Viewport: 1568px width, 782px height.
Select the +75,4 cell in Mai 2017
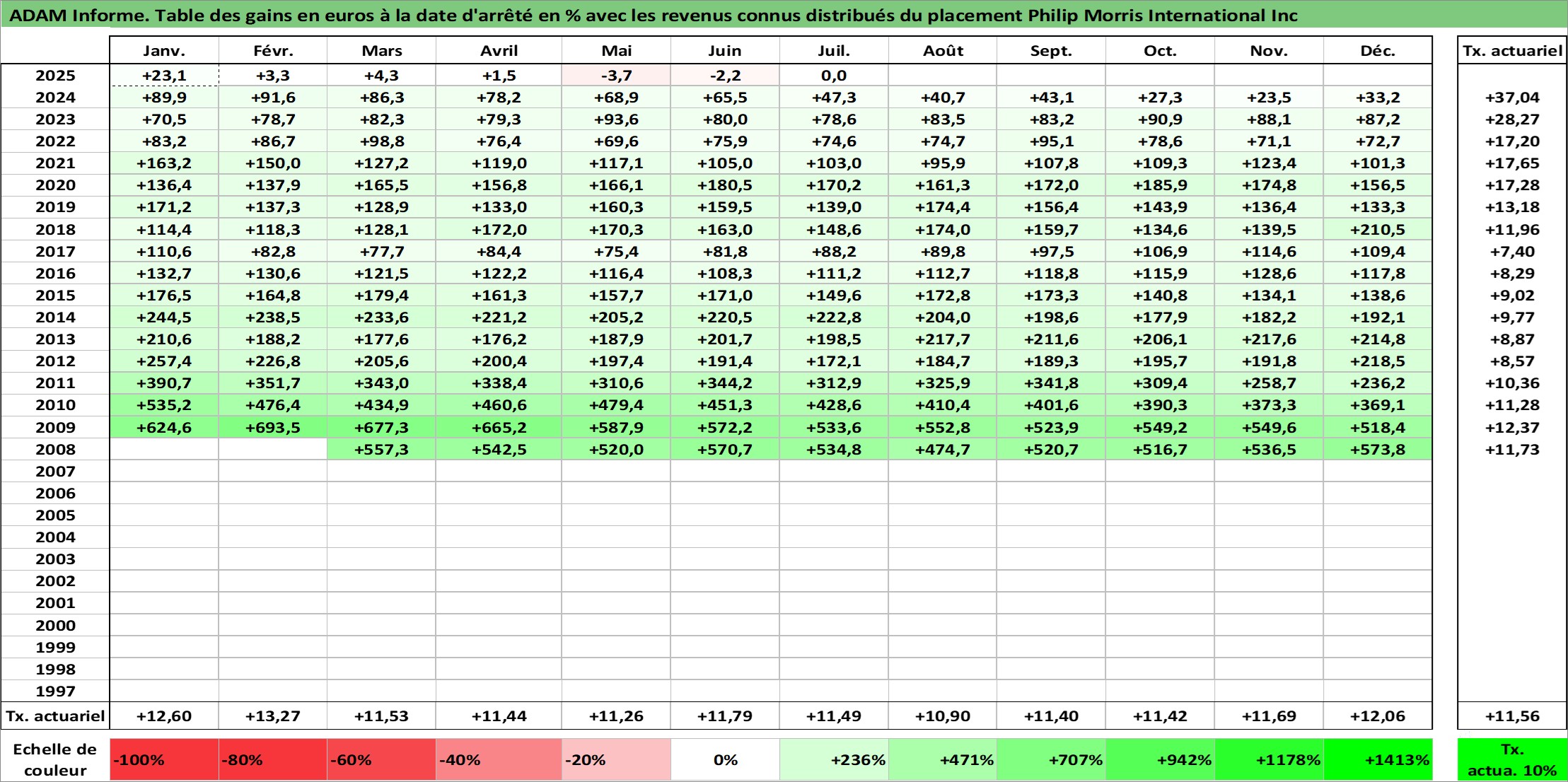(x=616, y=251)
